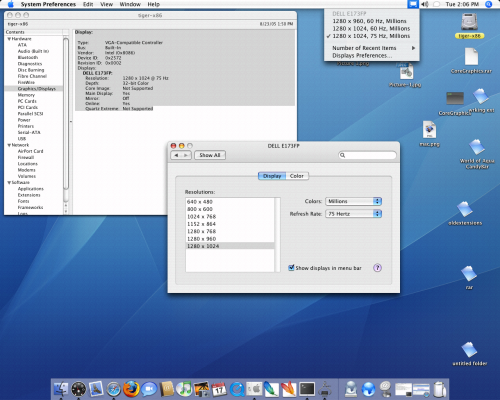Open the View menu
Screen dimensions: 500x400
[x=106, y=4]
